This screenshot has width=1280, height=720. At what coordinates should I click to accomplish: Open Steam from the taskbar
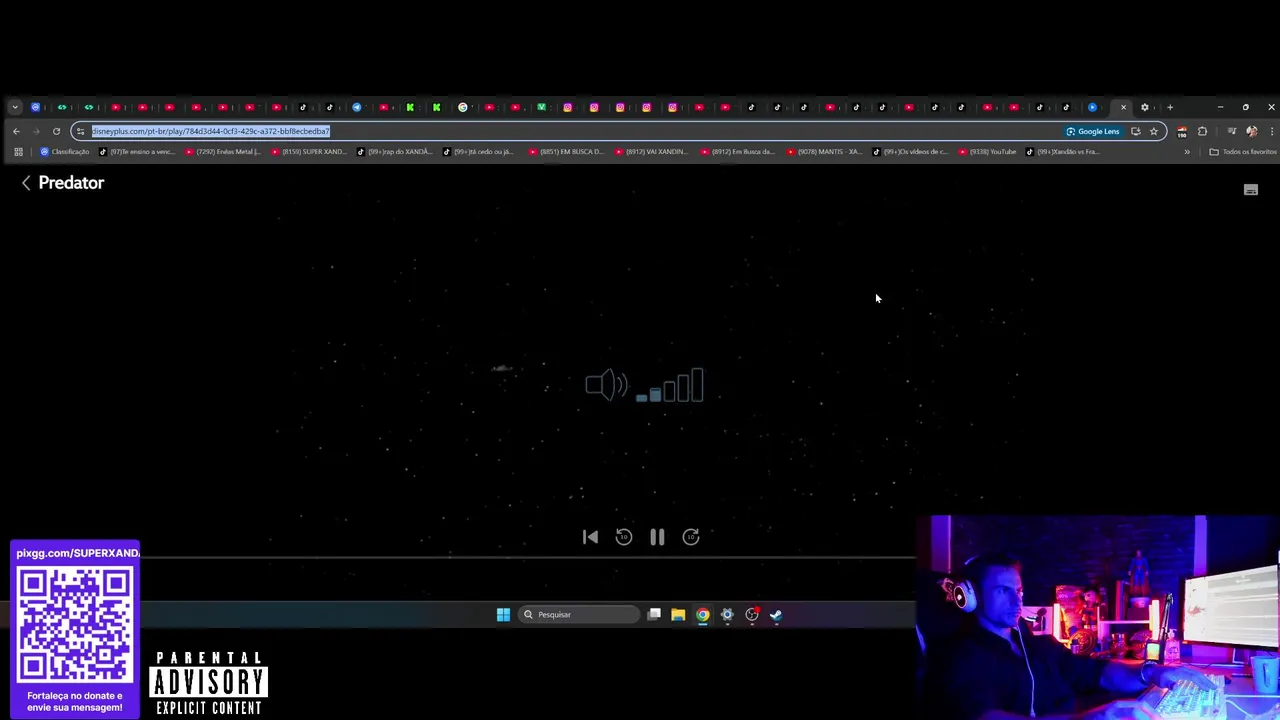tap(776, 614)
